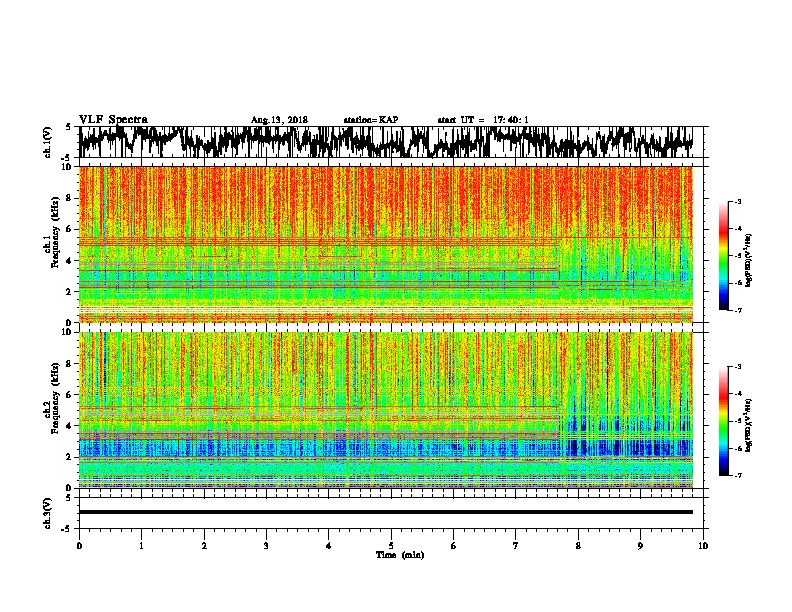
Task: Click time axis tick label "6"
Action: tap(454, 546)
